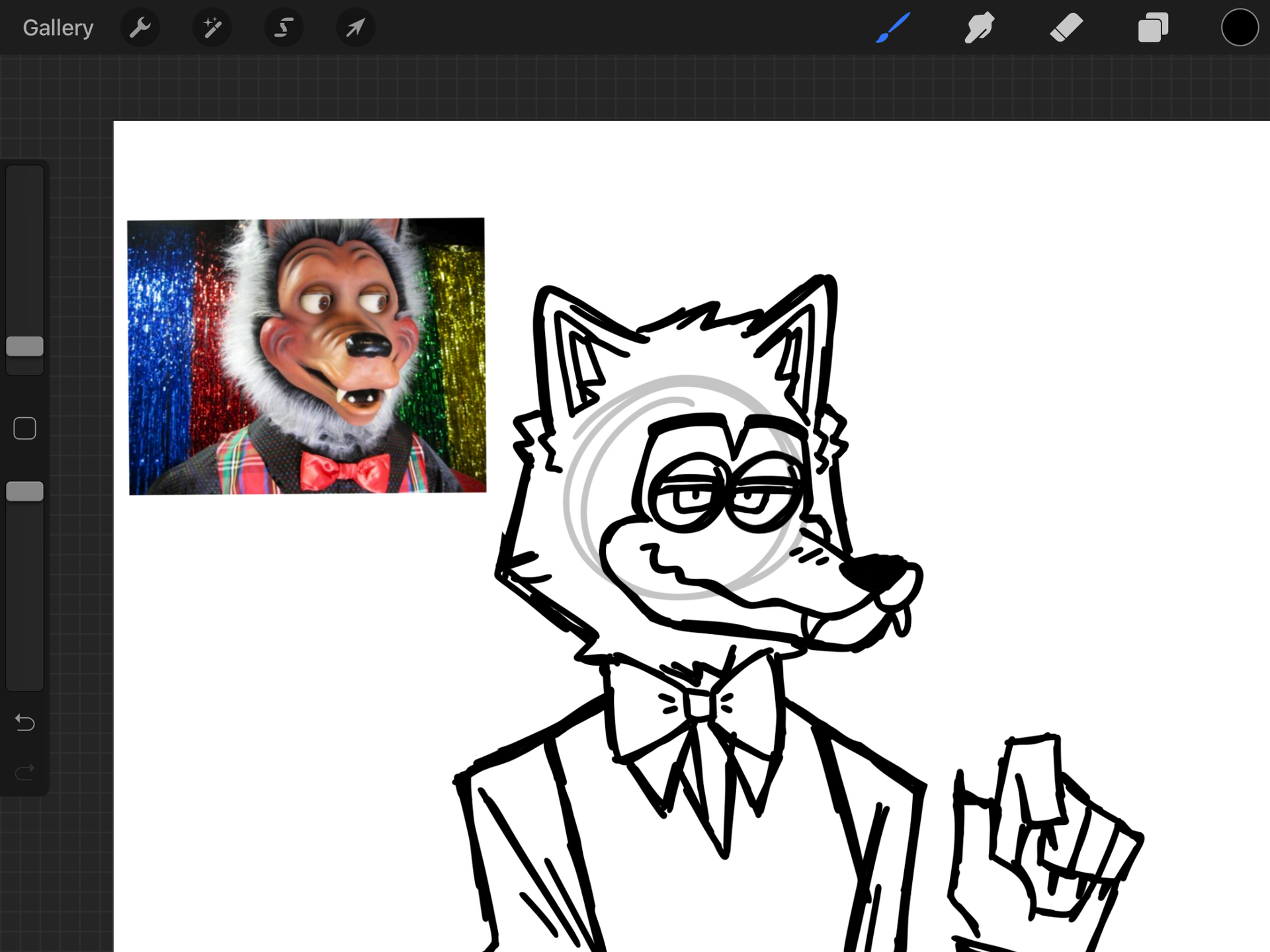1270x952 pixels.
Task: Open the Actions wrench menu
Action: pos(140,28)
